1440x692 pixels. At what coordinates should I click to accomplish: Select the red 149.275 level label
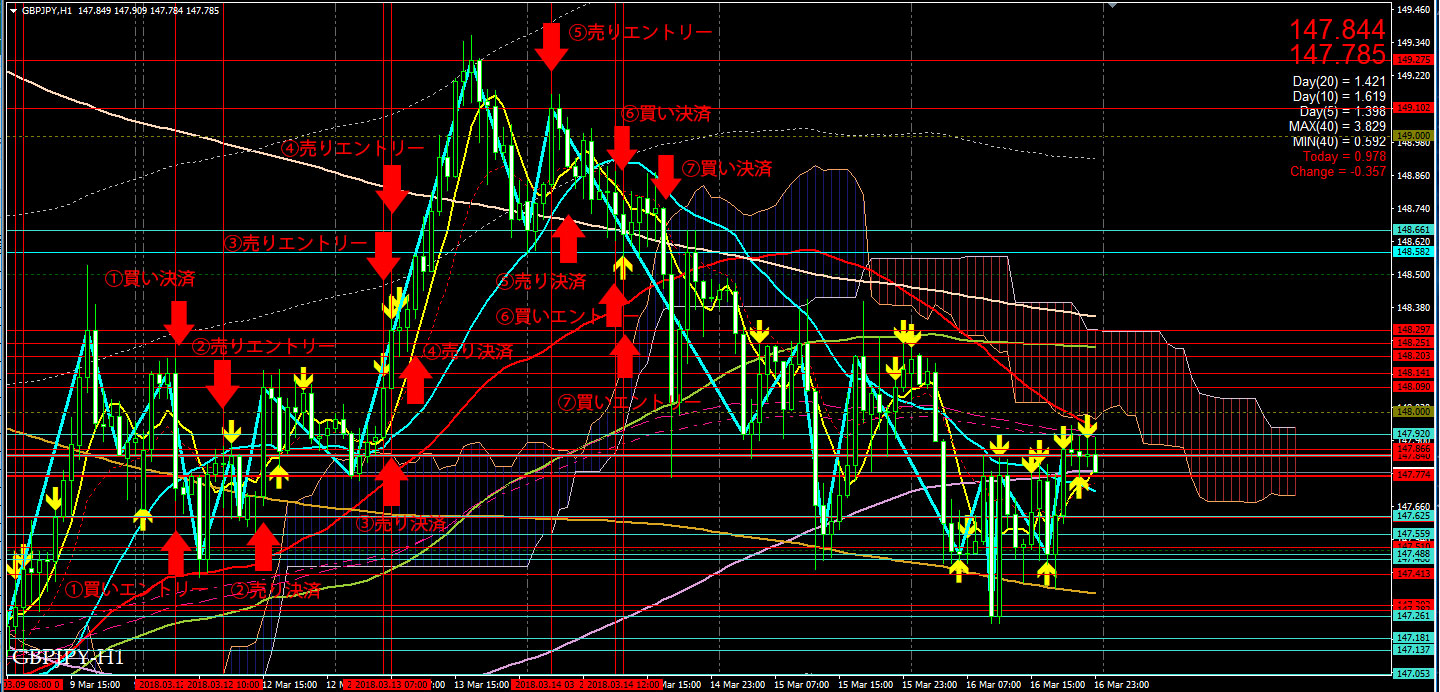click(x=1412, y=60)
